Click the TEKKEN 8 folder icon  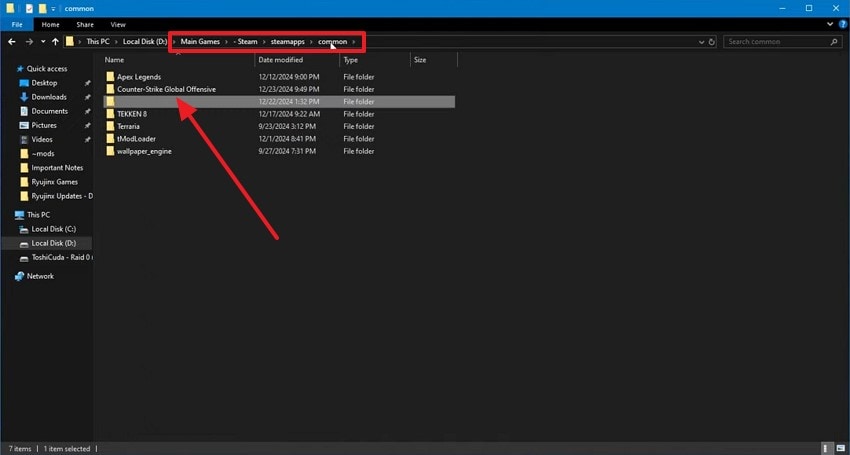[x=110, y=114]
